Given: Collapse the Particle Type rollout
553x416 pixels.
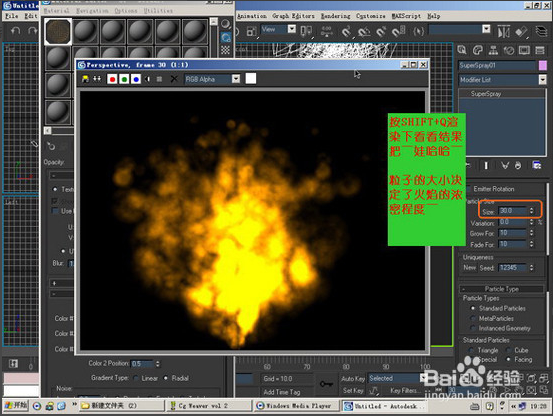Looking at the screenshot, I should [x=502, y=289].
